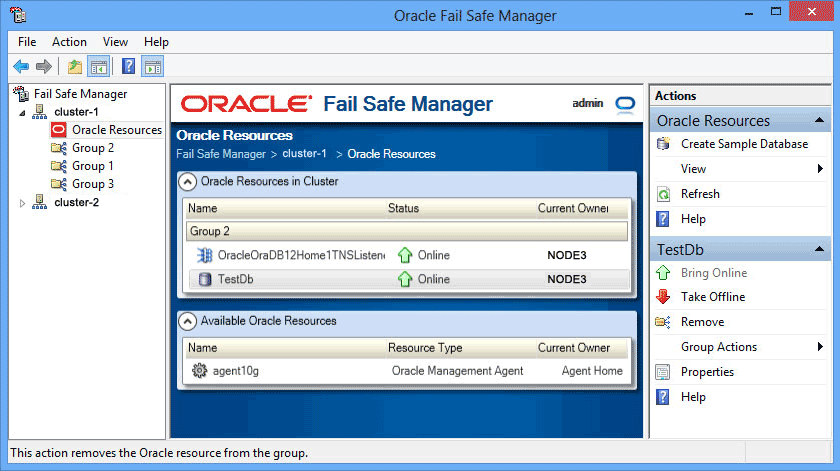Viewport: 840px width, 471px height.
Task: Collapse the Available Oracle Resources section
Action: pos(187,322)
